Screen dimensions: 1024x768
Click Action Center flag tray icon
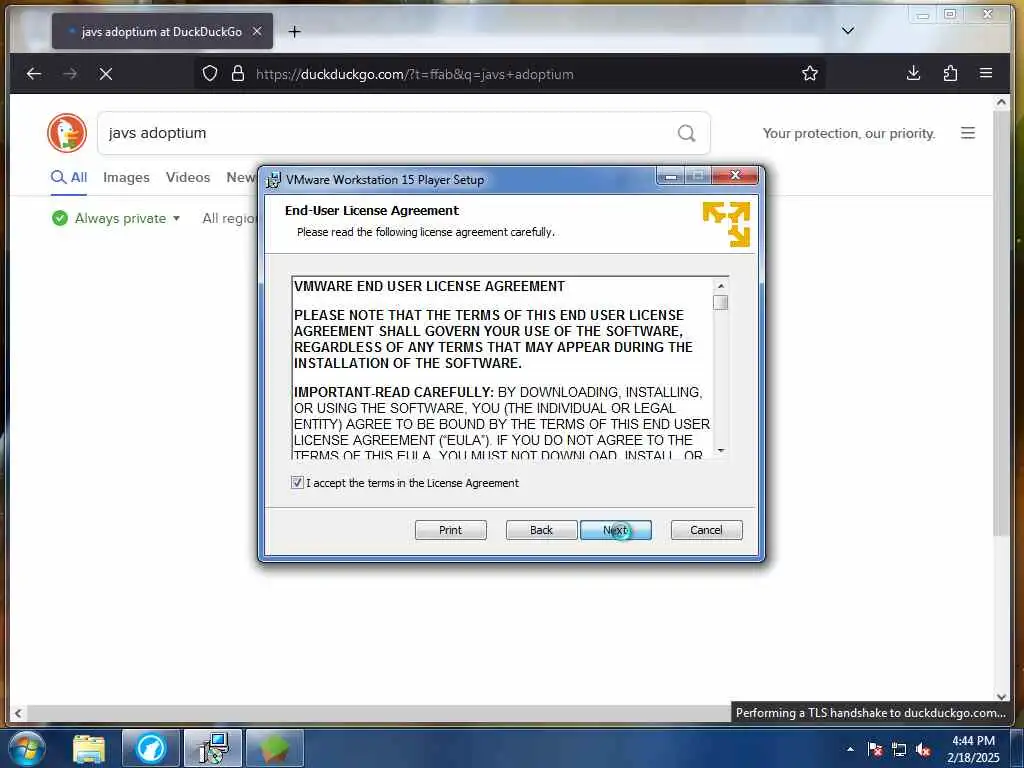(x=875, y=749)
